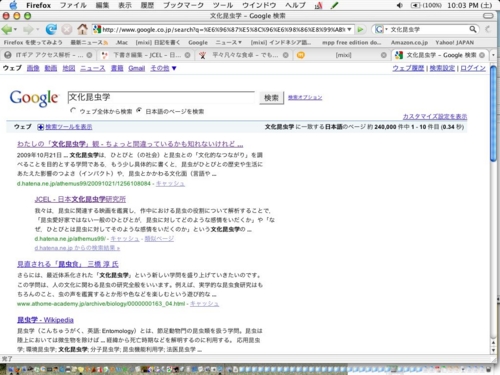Click the scrollbar down arrow
Screen dimensions: 500x375
tap(493, 350)
